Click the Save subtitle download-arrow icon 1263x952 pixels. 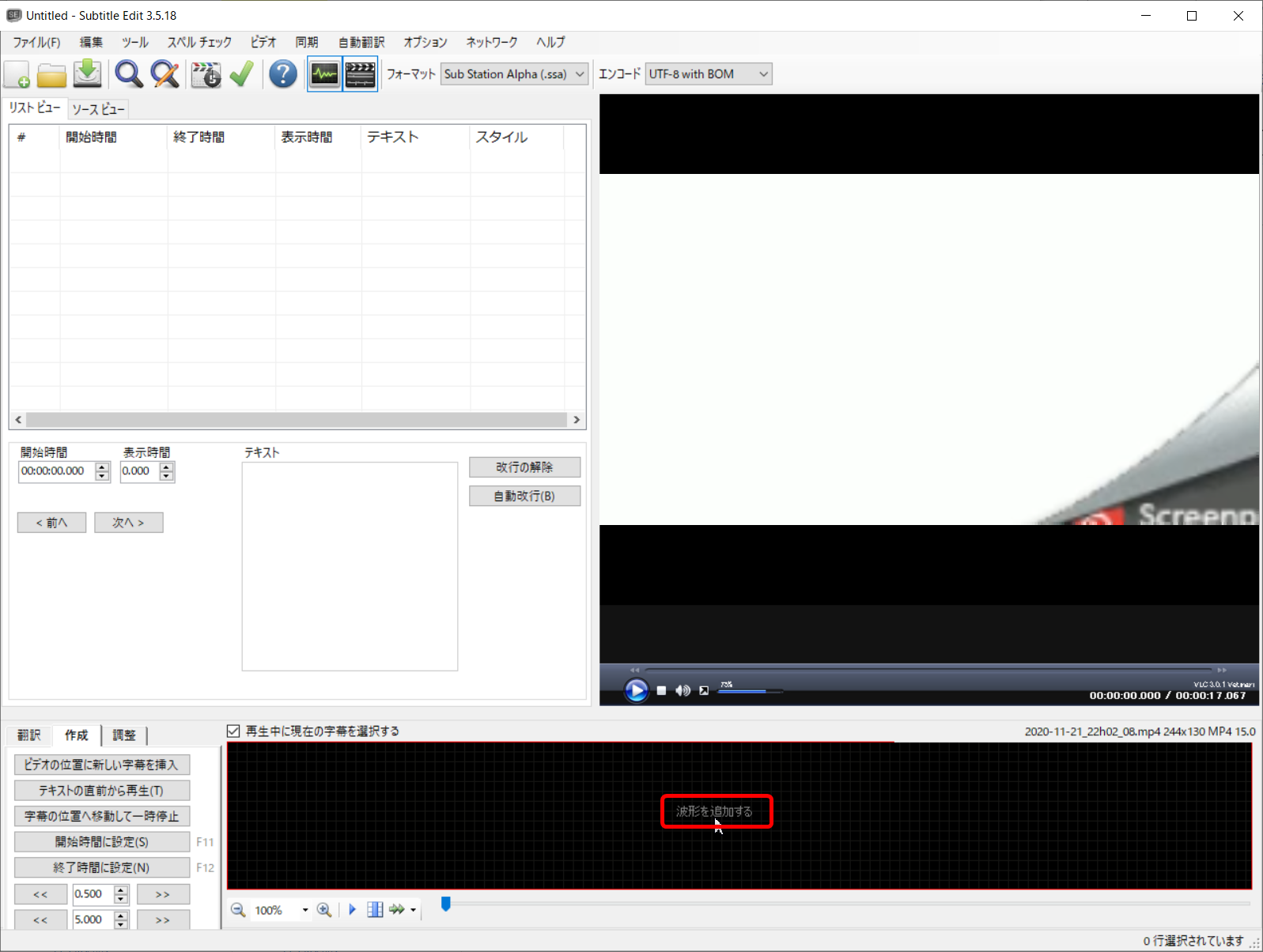[88, 74]
